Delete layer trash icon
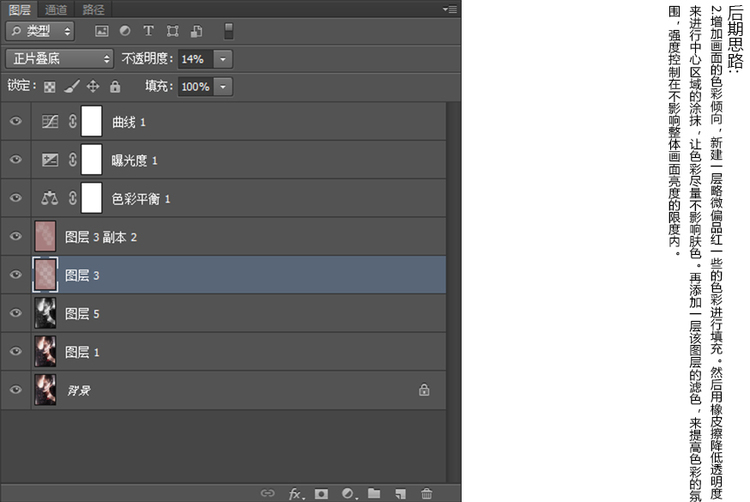The image size is (750, 502). (426, 493)
